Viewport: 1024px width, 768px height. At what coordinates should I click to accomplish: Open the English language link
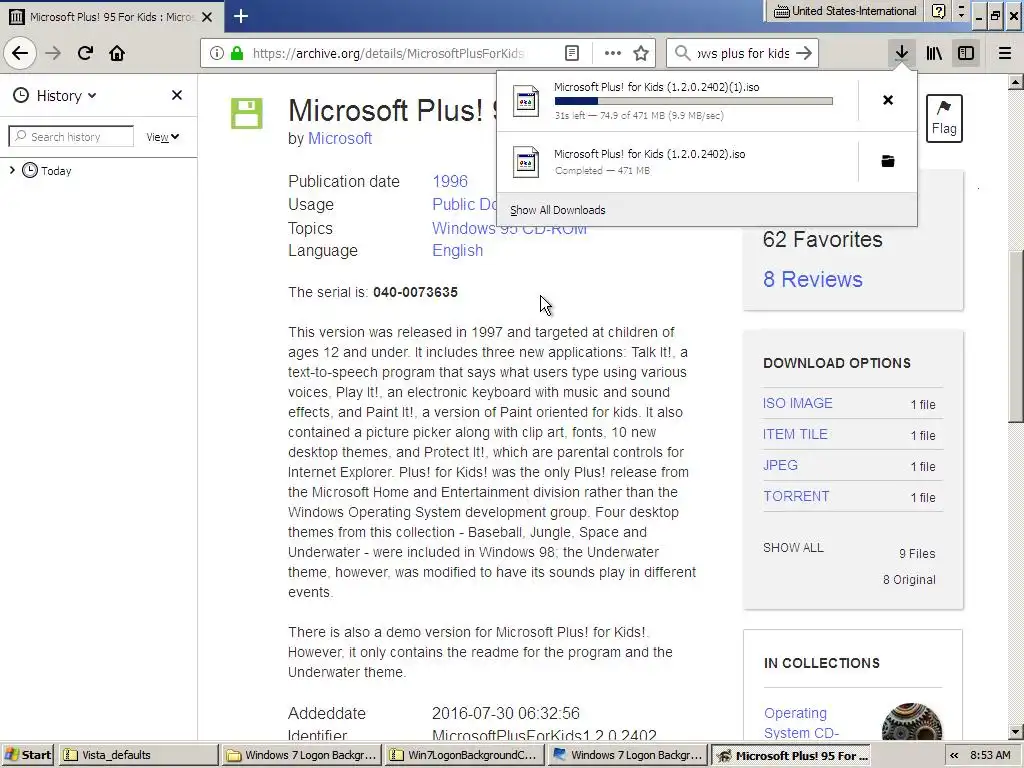(457, 251)
